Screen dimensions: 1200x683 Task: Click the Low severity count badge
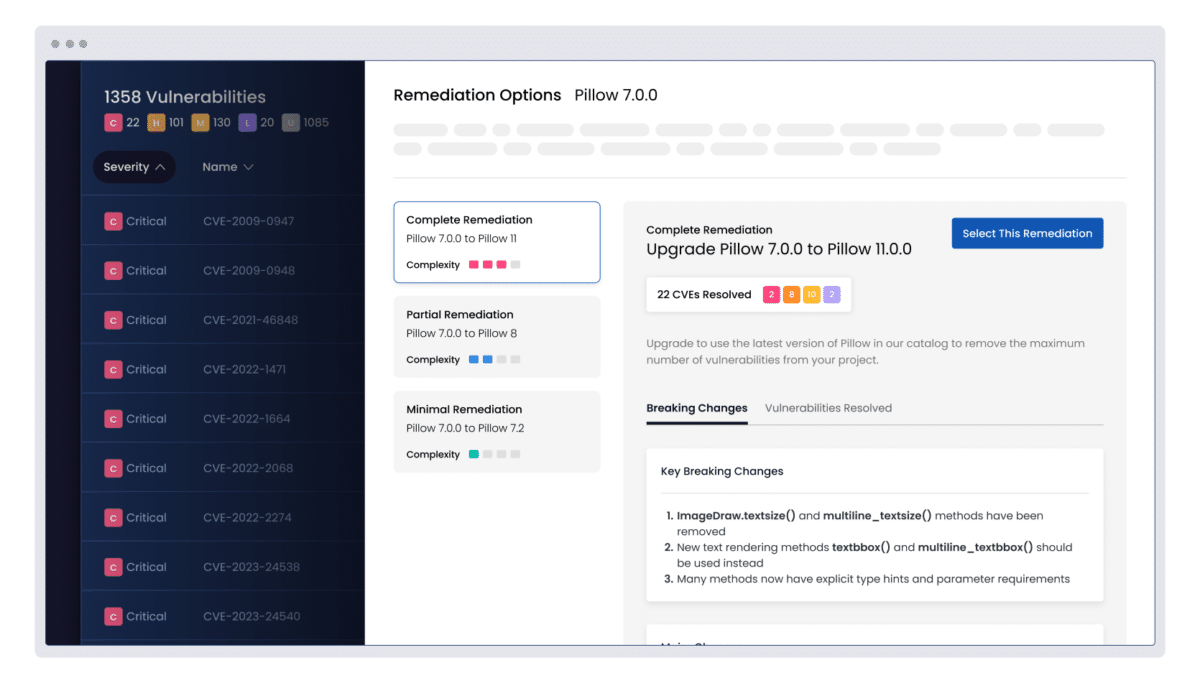pos(247,123)
